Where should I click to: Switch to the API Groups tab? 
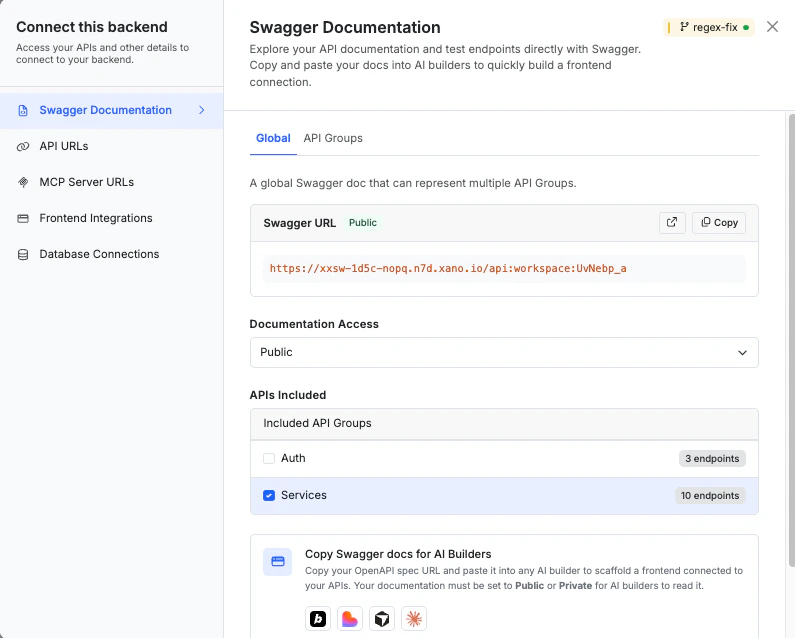pyautogui.click(x=333, y=138)
